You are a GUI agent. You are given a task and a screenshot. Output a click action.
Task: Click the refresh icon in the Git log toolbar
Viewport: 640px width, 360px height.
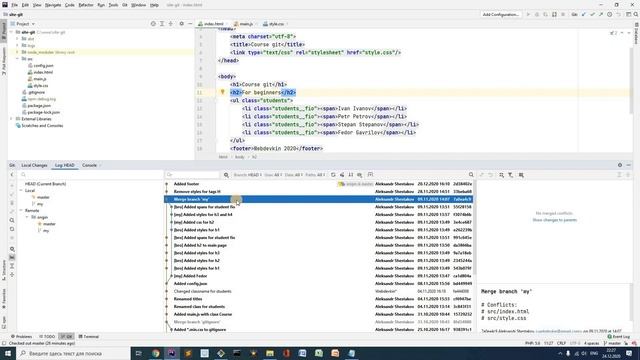pos(333,175)
